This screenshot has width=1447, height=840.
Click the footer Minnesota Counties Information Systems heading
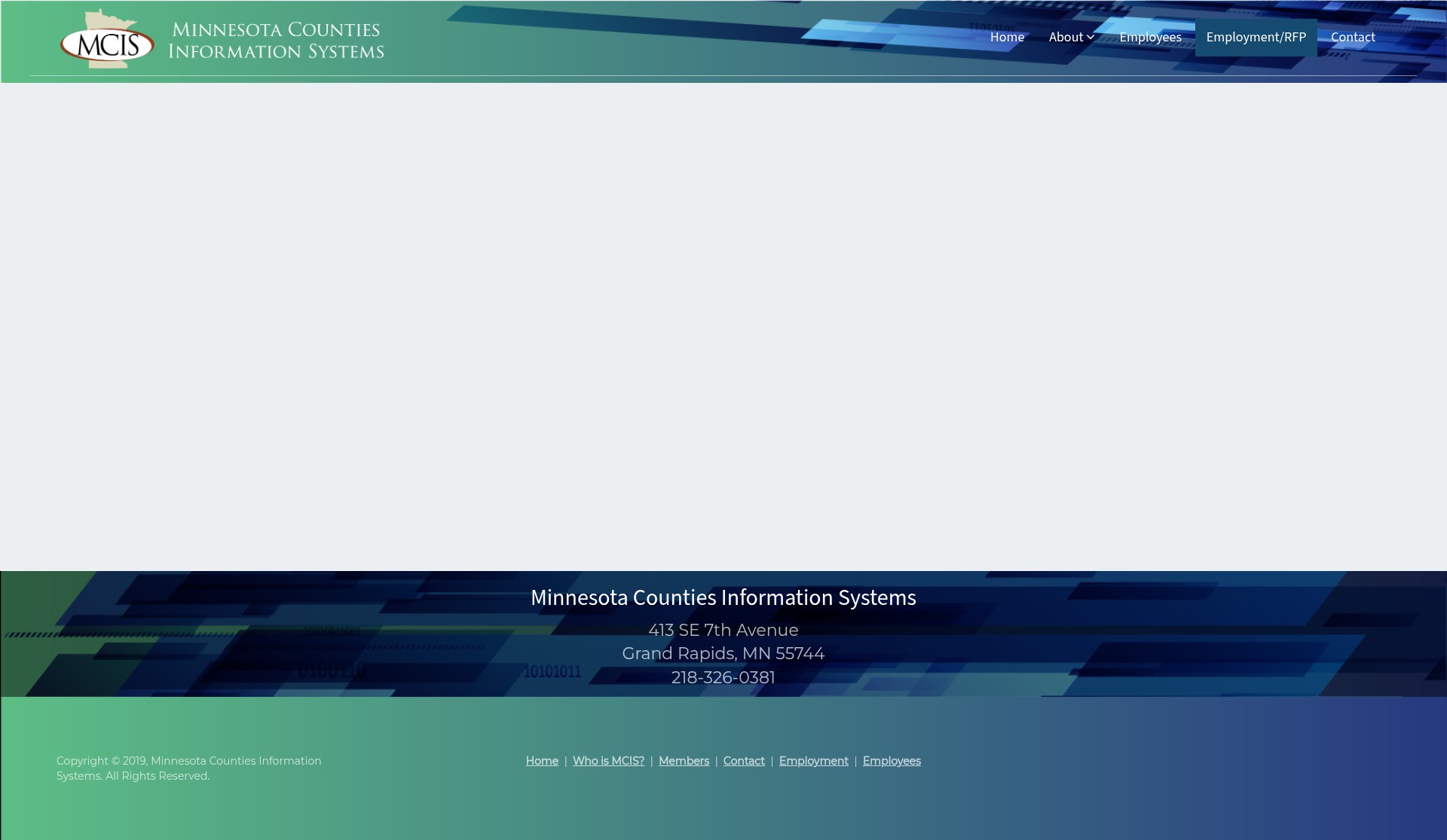point(723,597)
